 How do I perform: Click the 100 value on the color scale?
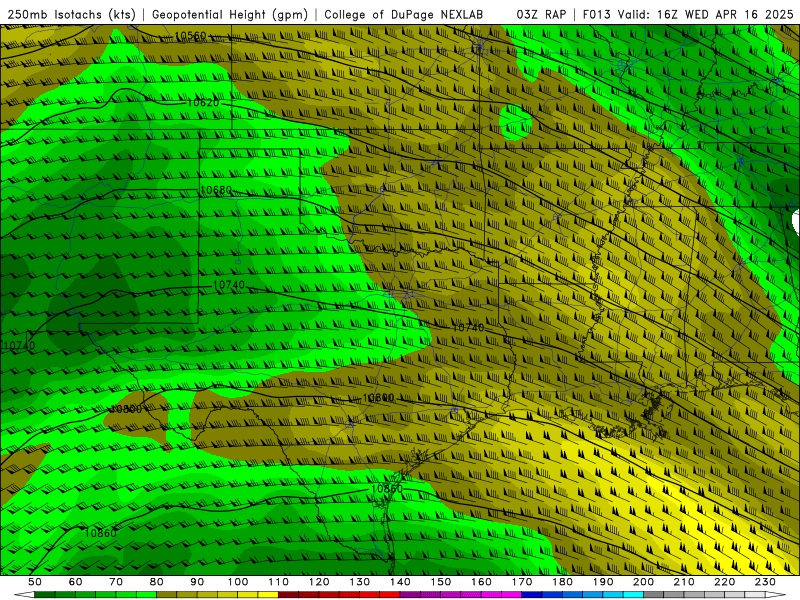click(238, 582)
